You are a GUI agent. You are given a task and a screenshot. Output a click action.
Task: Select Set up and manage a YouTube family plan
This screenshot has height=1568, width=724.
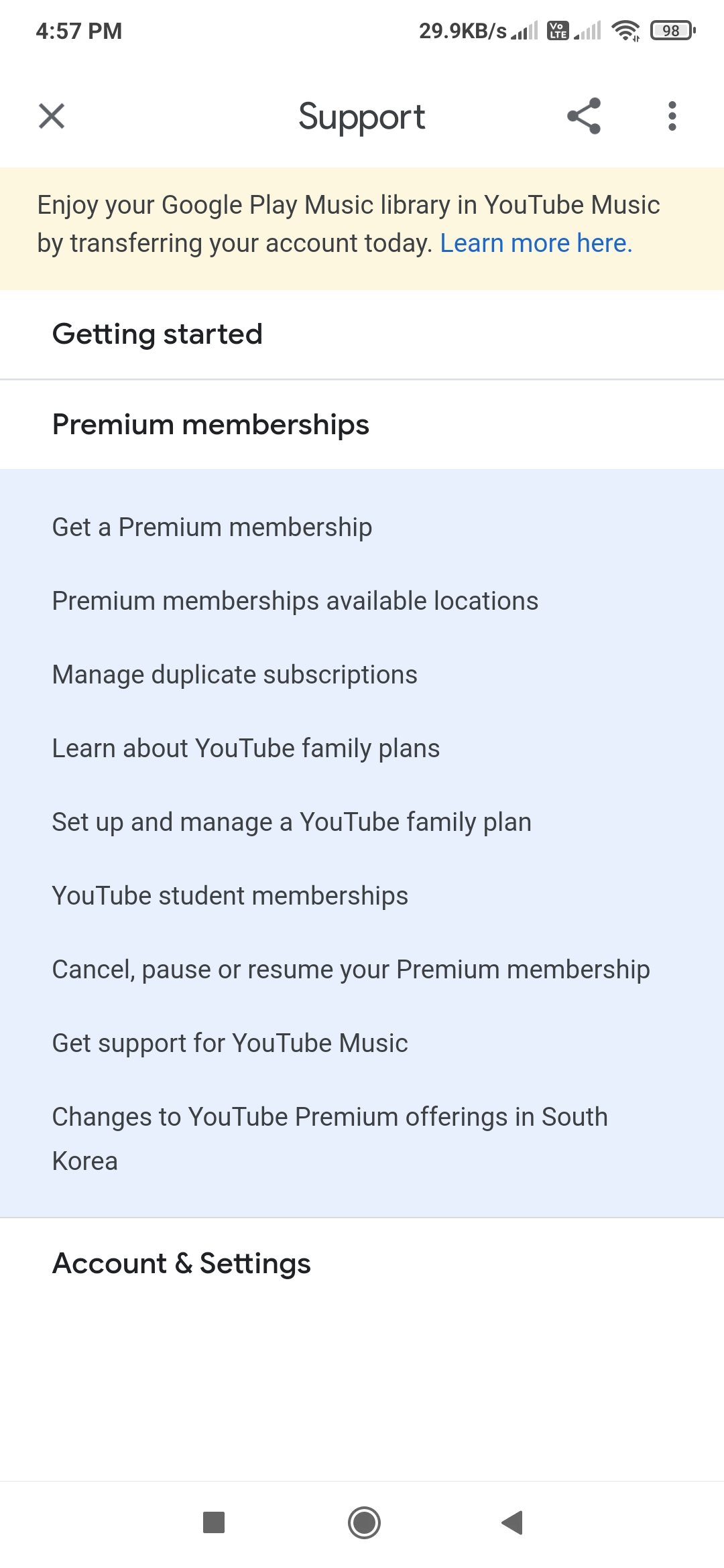tap(292, 822)
